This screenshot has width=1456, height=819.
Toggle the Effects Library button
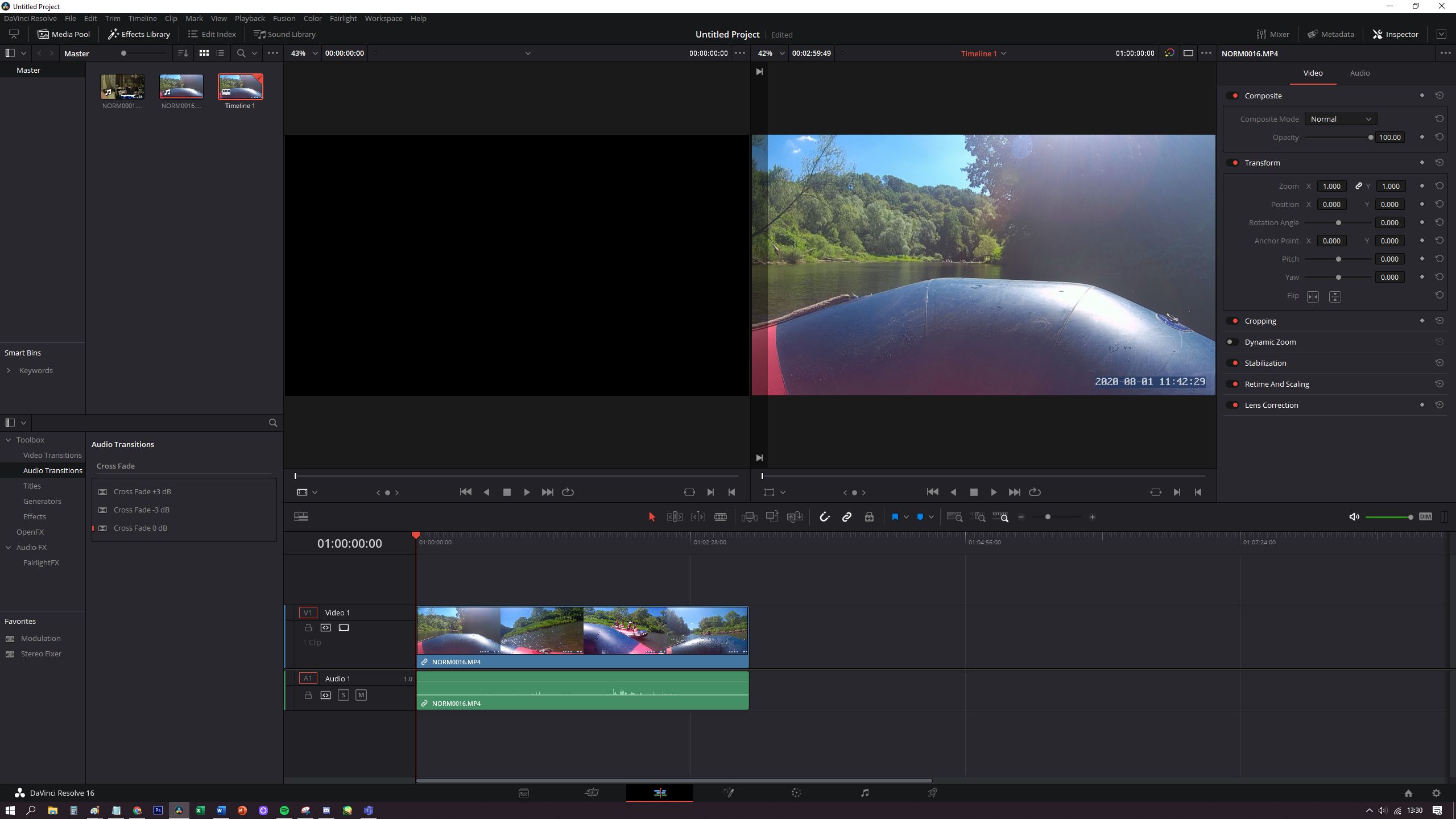(139, 34)
